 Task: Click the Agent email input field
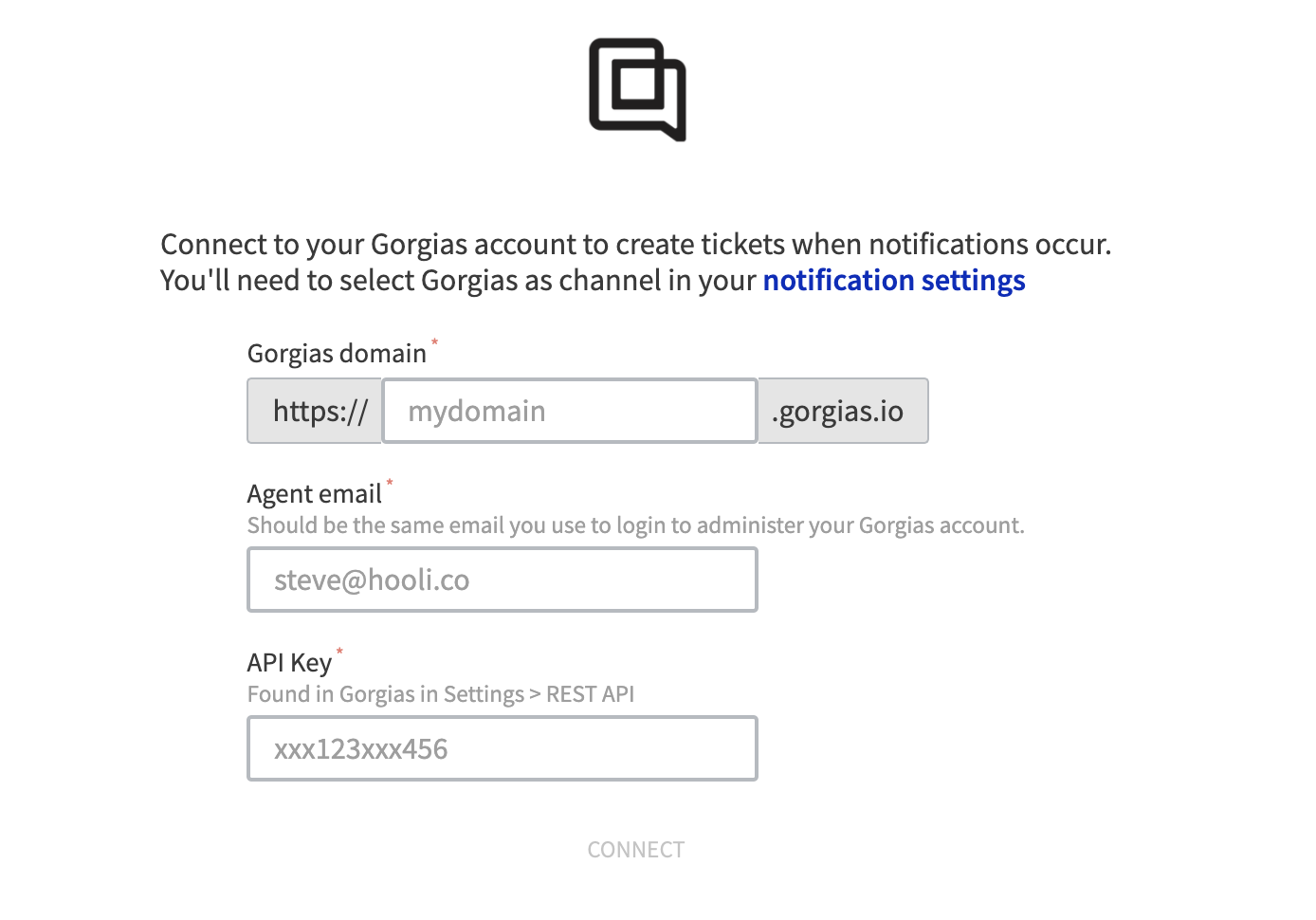click(x=503, y=580)
